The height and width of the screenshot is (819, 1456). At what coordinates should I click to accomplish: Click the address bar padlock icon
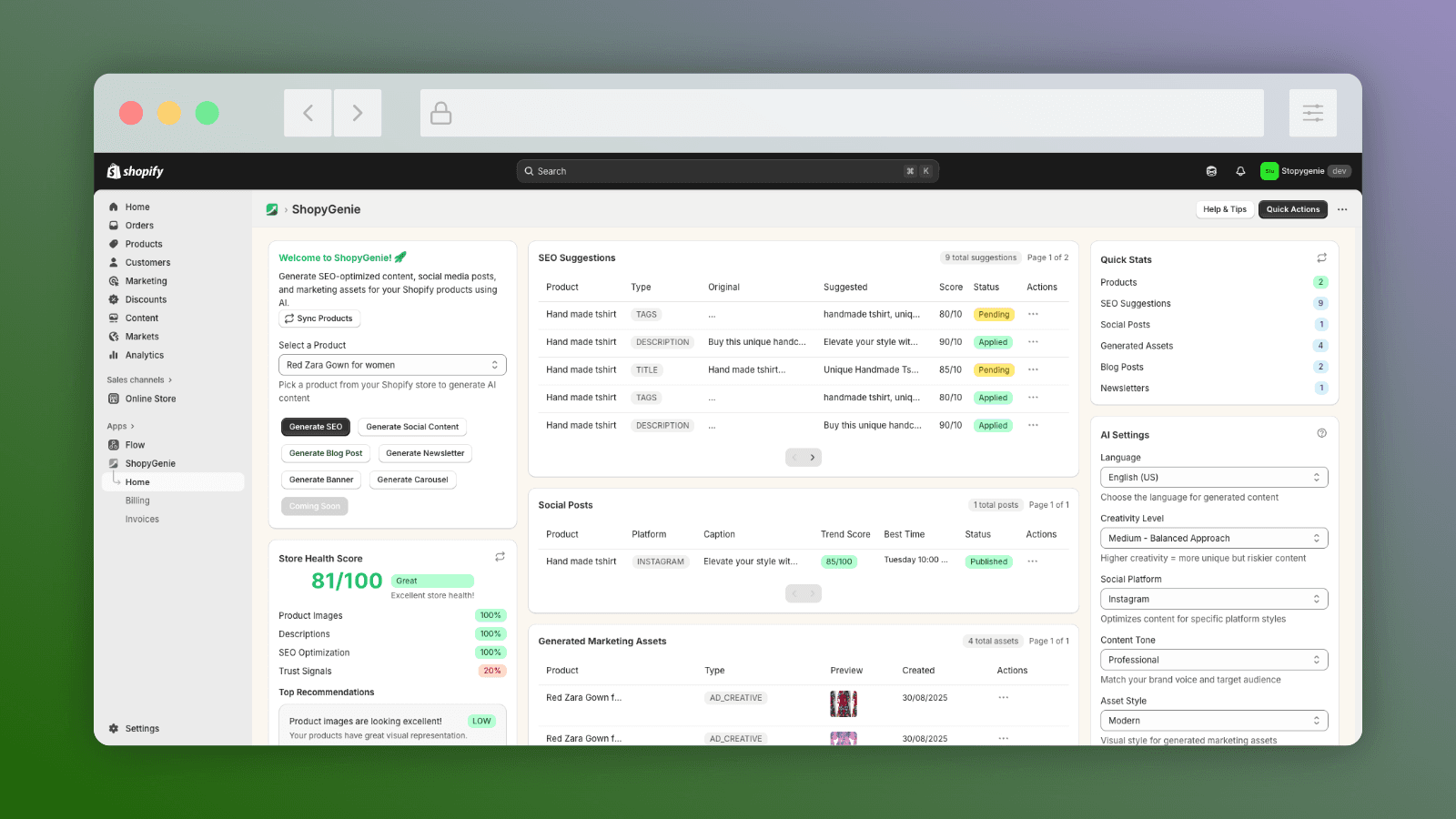coord(441,113)
